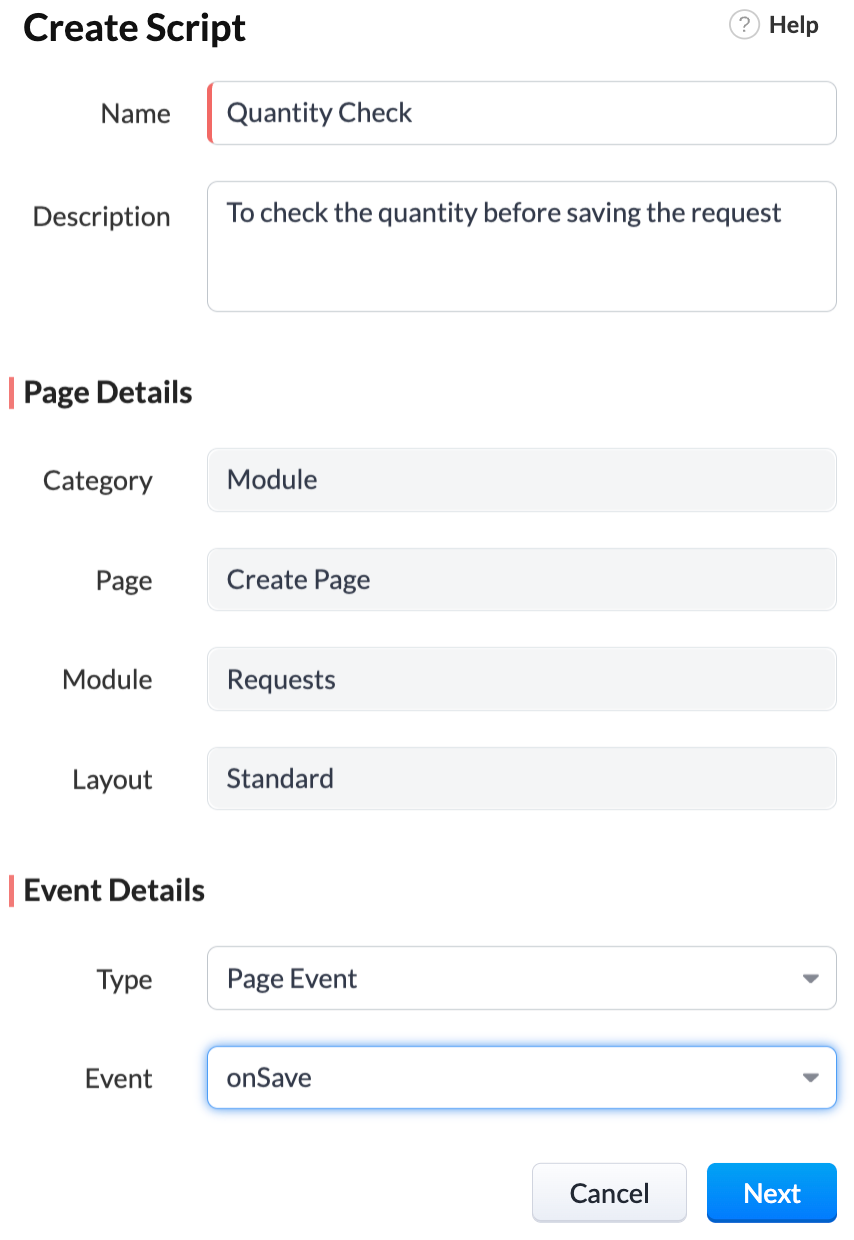Click the Help question mark icon
Screen dimensions: 854x1240
744,25
